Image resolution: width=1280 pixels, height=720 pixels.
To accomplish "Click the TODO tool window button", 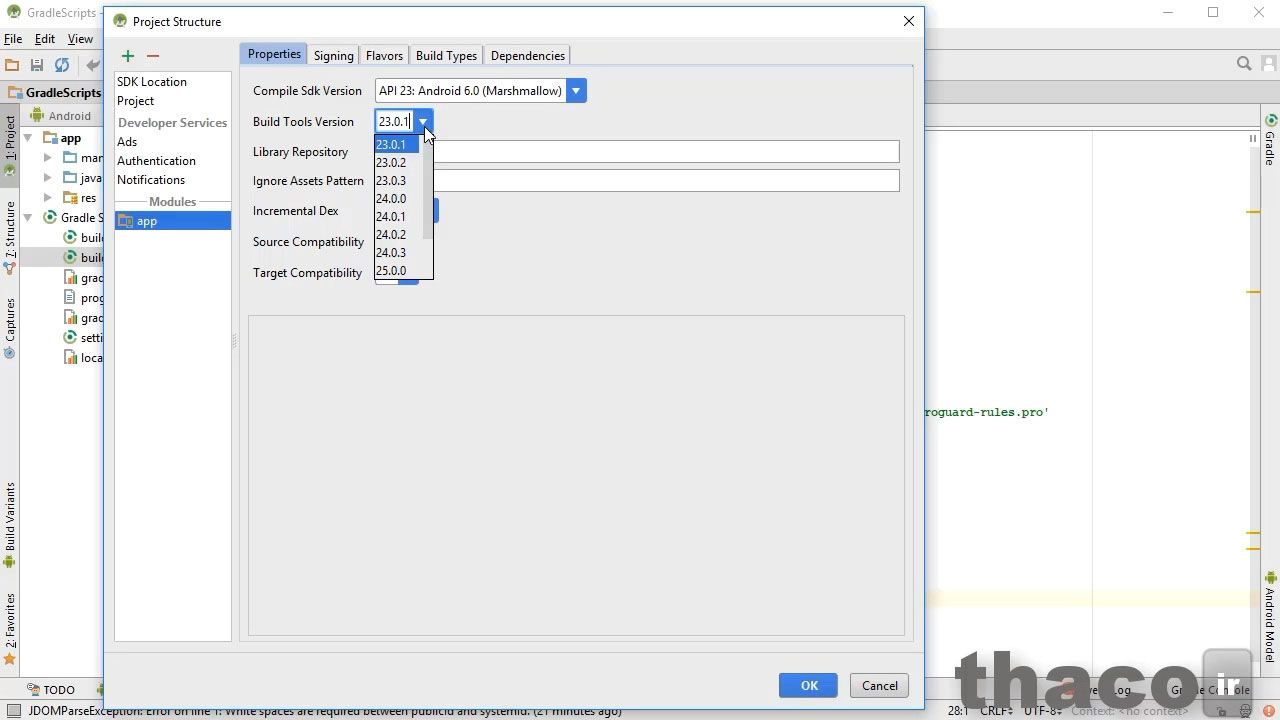I will pyautogui.click(x=52, y=690).
